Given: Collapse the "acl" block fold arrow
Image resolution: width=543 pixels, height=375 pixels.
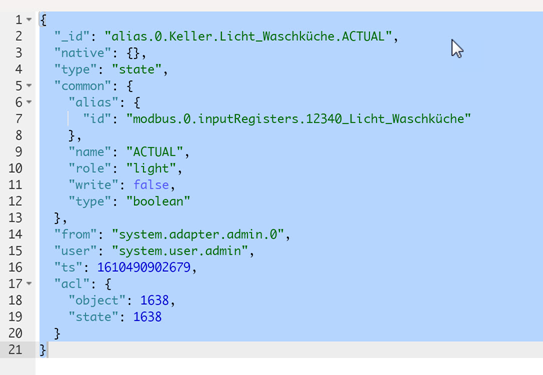Looking at the screenshot, I should [29, 283].
